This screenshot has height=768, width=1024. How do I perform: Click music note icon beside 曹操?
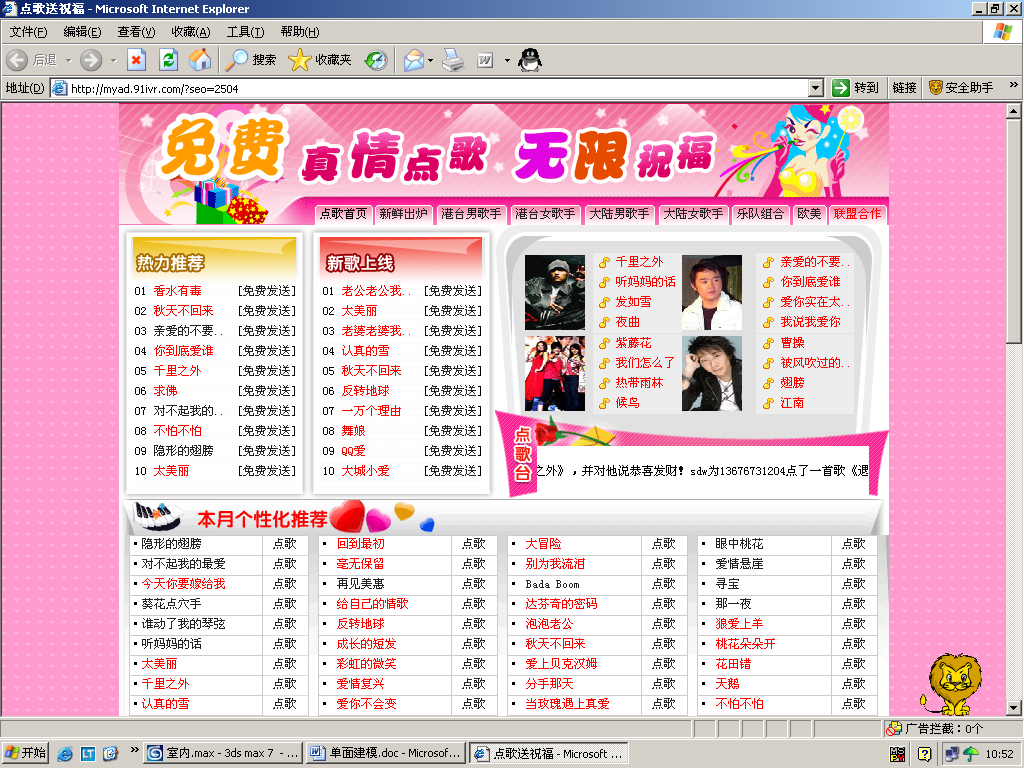click(769, 344)
